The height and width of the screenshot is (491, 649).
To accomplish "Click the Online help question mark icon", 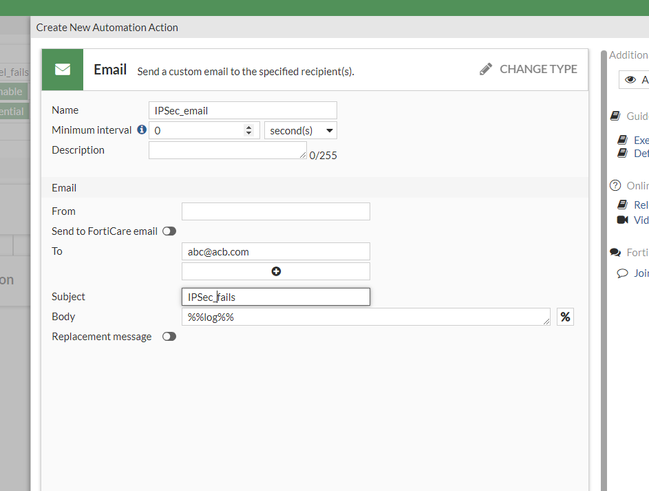I will [x=616, y=186].
